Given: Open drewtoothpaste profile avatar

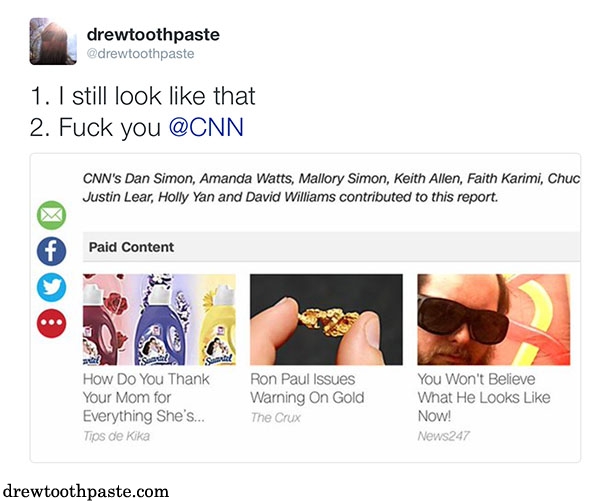Looking at the screenshot, I should click(53, 41).
